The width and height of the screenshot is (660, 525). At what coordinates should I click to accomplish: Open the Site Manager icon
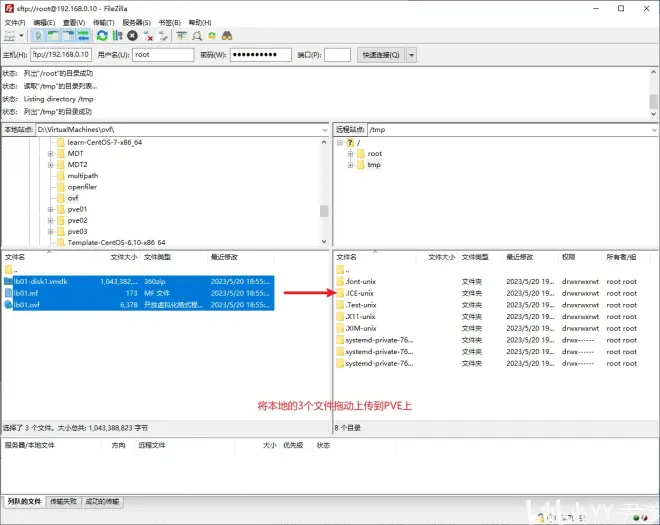pos(9,36)
